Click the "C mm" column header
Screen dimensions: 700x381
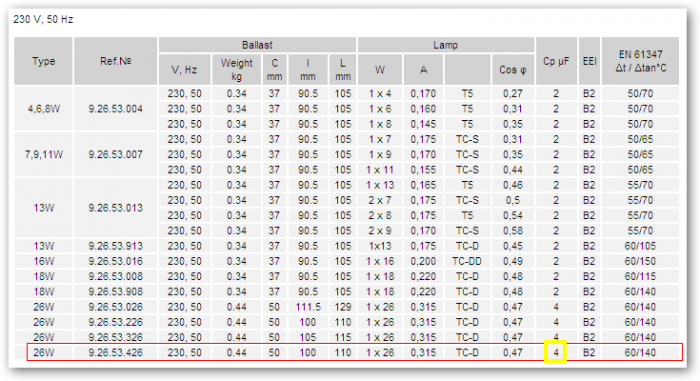click(274, 70)
